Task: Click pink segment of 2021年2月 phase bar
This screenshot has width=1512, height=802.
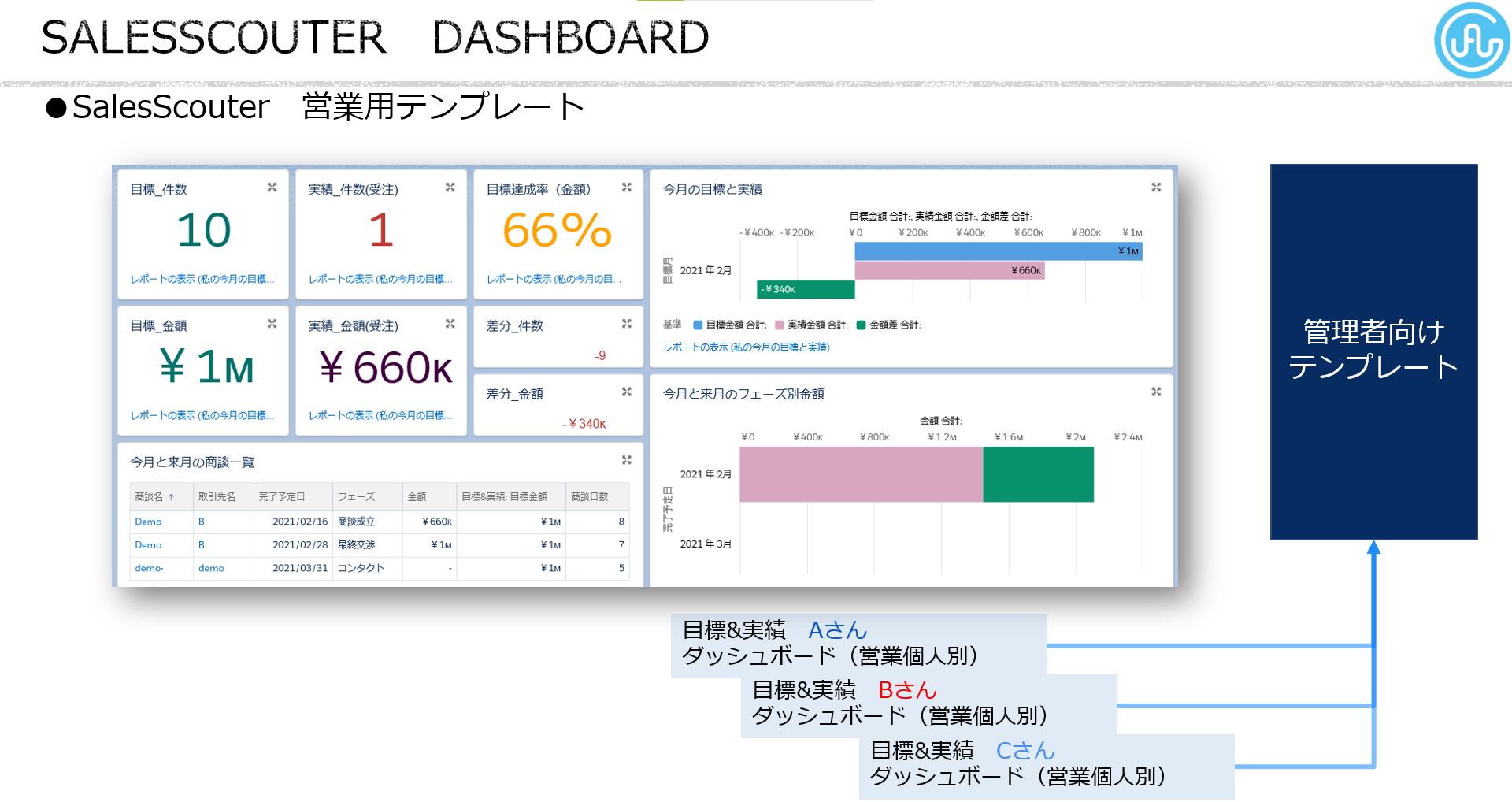Action: coord(862,474)
